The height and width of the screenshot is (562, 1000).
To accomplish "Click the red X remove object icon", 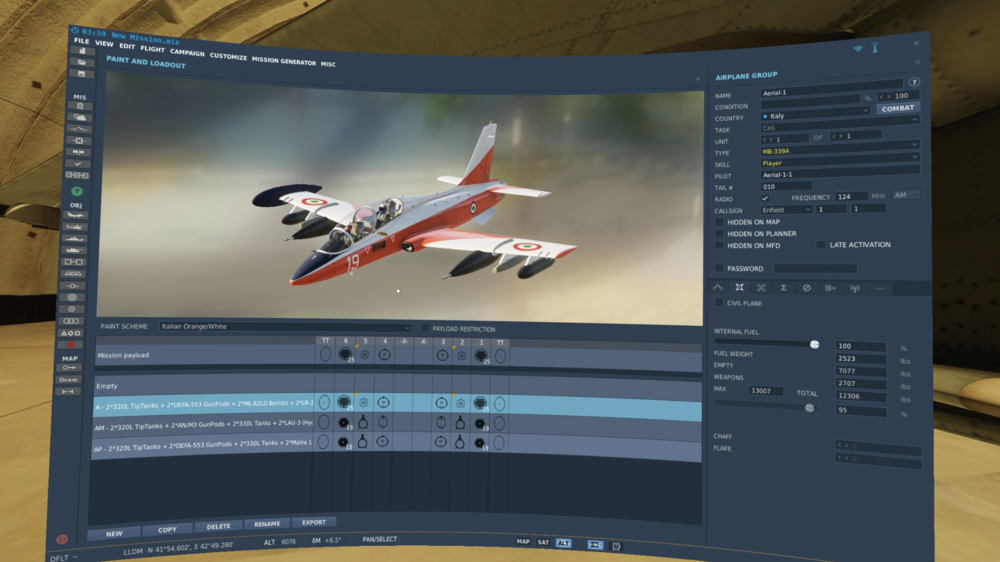I will tap(70, 345).
